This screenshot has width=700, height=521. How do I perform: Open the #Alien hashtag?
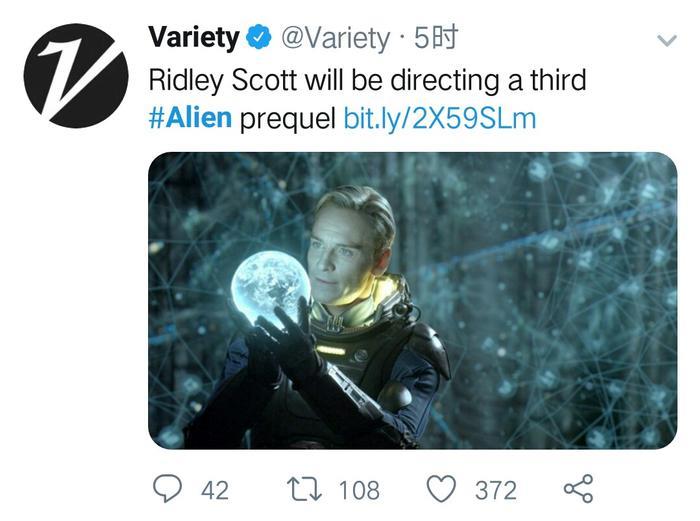click(x=190, y=118)
